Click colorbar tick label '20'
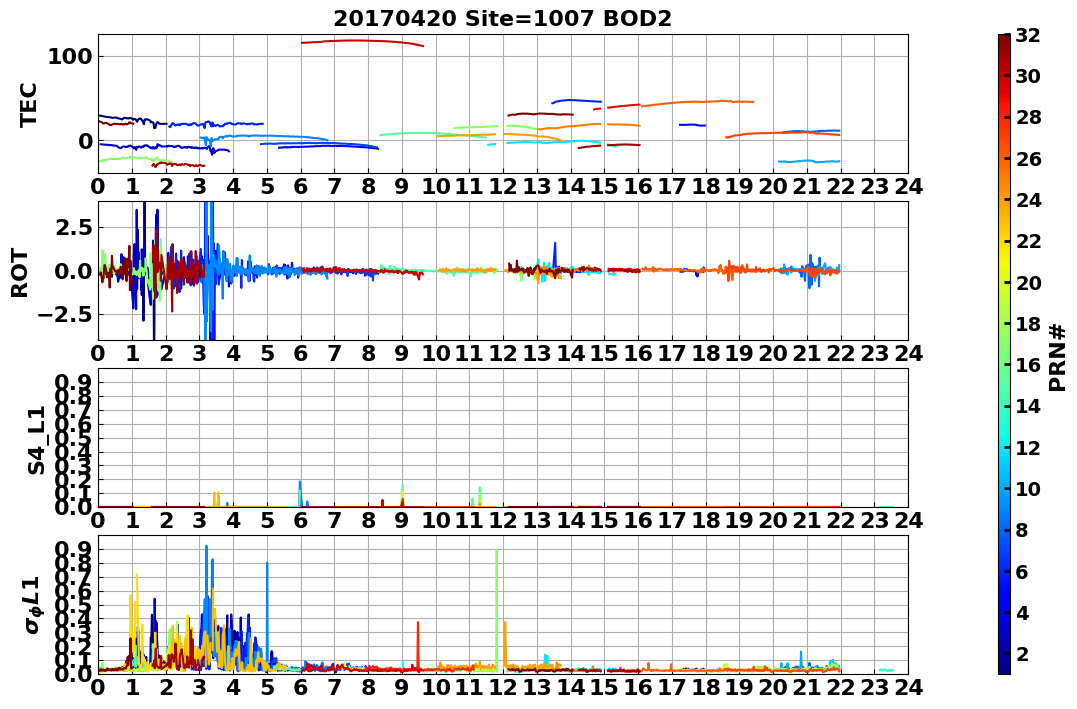 pyautogui.click(x=1028, y=282)
